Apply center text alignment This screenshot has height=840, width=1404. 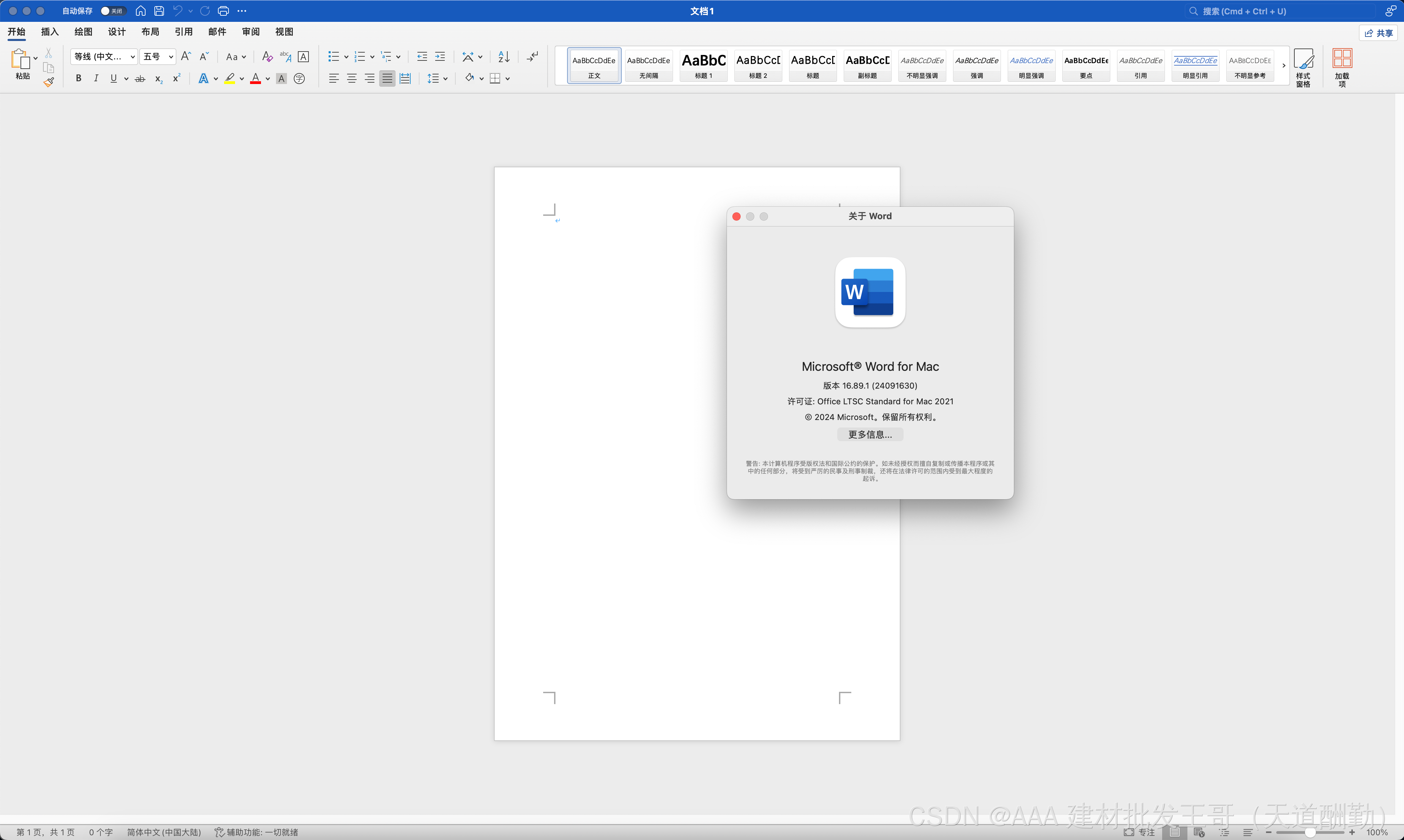click(352, 79)
